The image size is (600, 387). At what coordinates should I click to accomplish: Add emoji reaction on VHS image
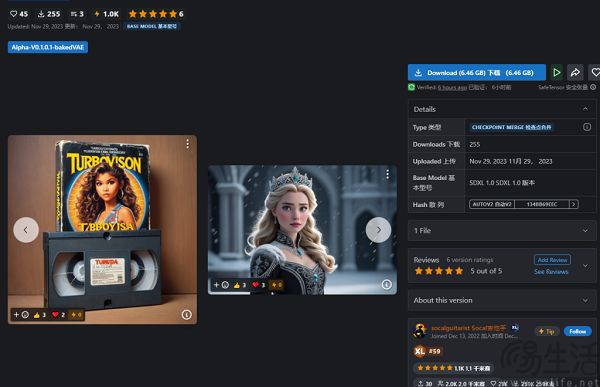[21, 315]
